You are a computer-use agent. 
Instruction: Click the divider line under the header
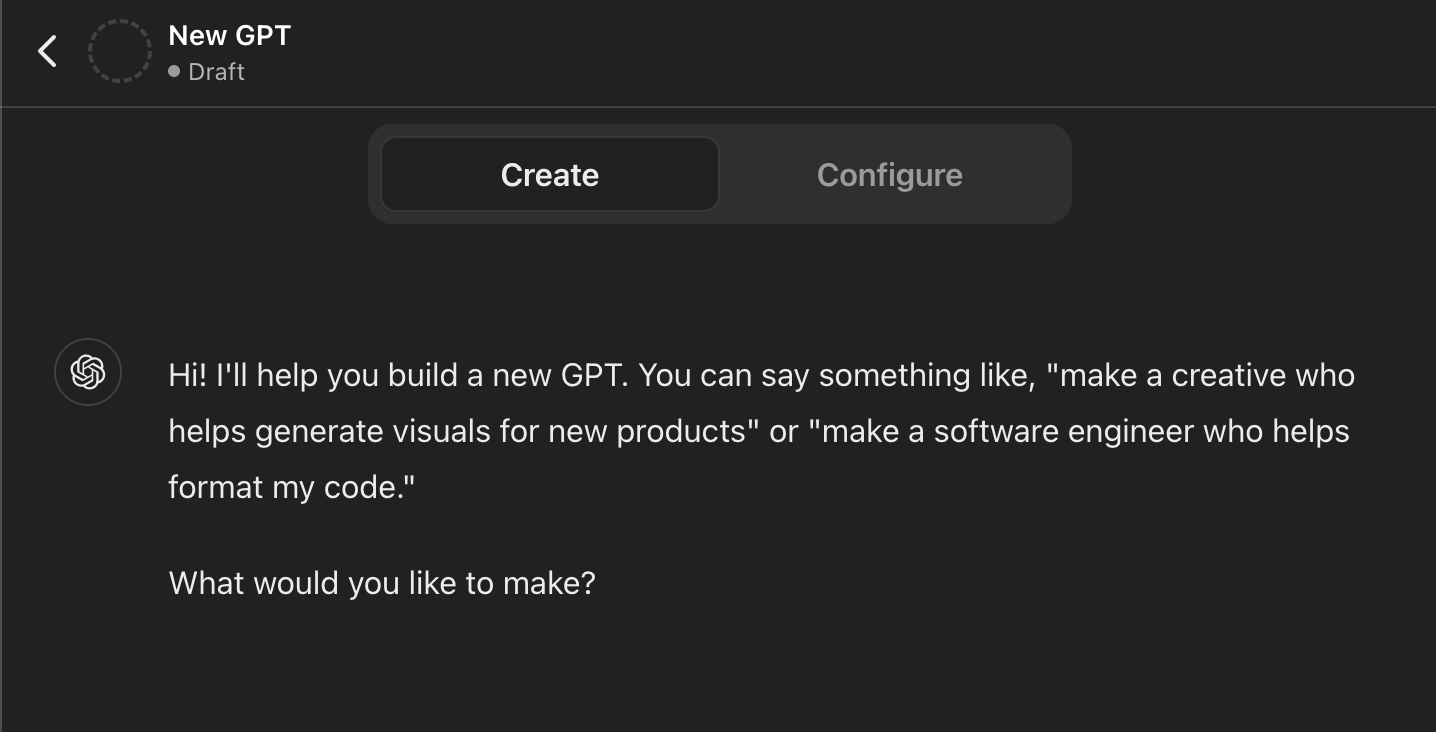tap(718, 106)
